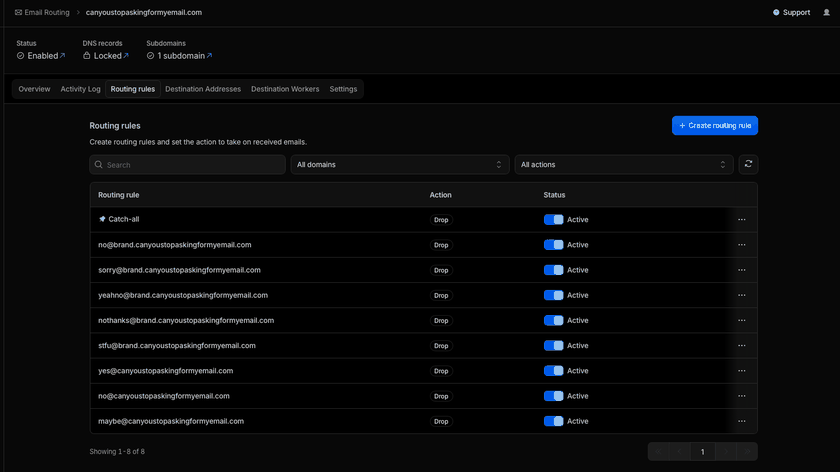Click the Action column header
The image size is (840, 472).
(440, 195)
